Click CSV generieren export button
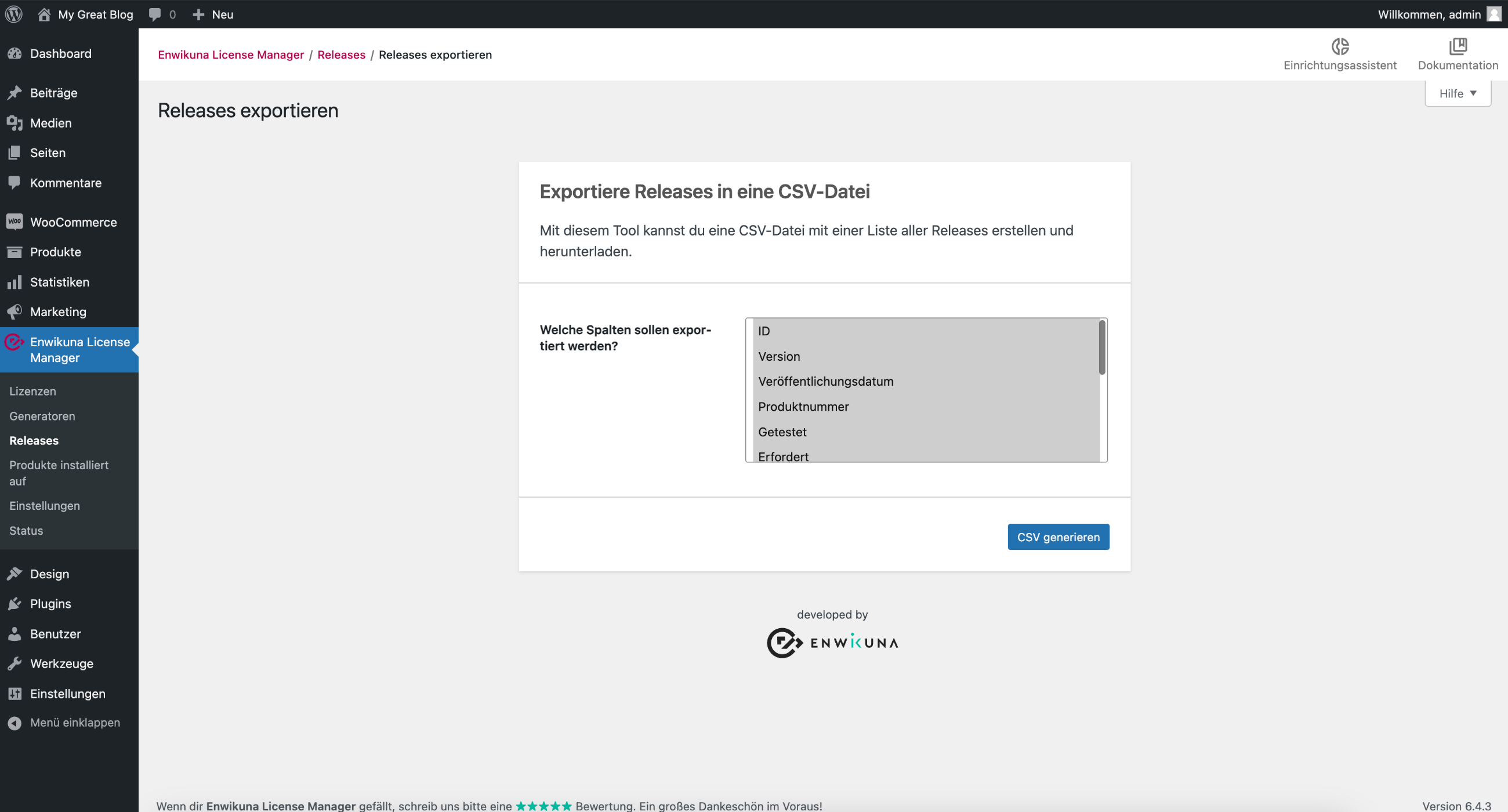Screen dimensions: 1508x812 (1059, 537)
